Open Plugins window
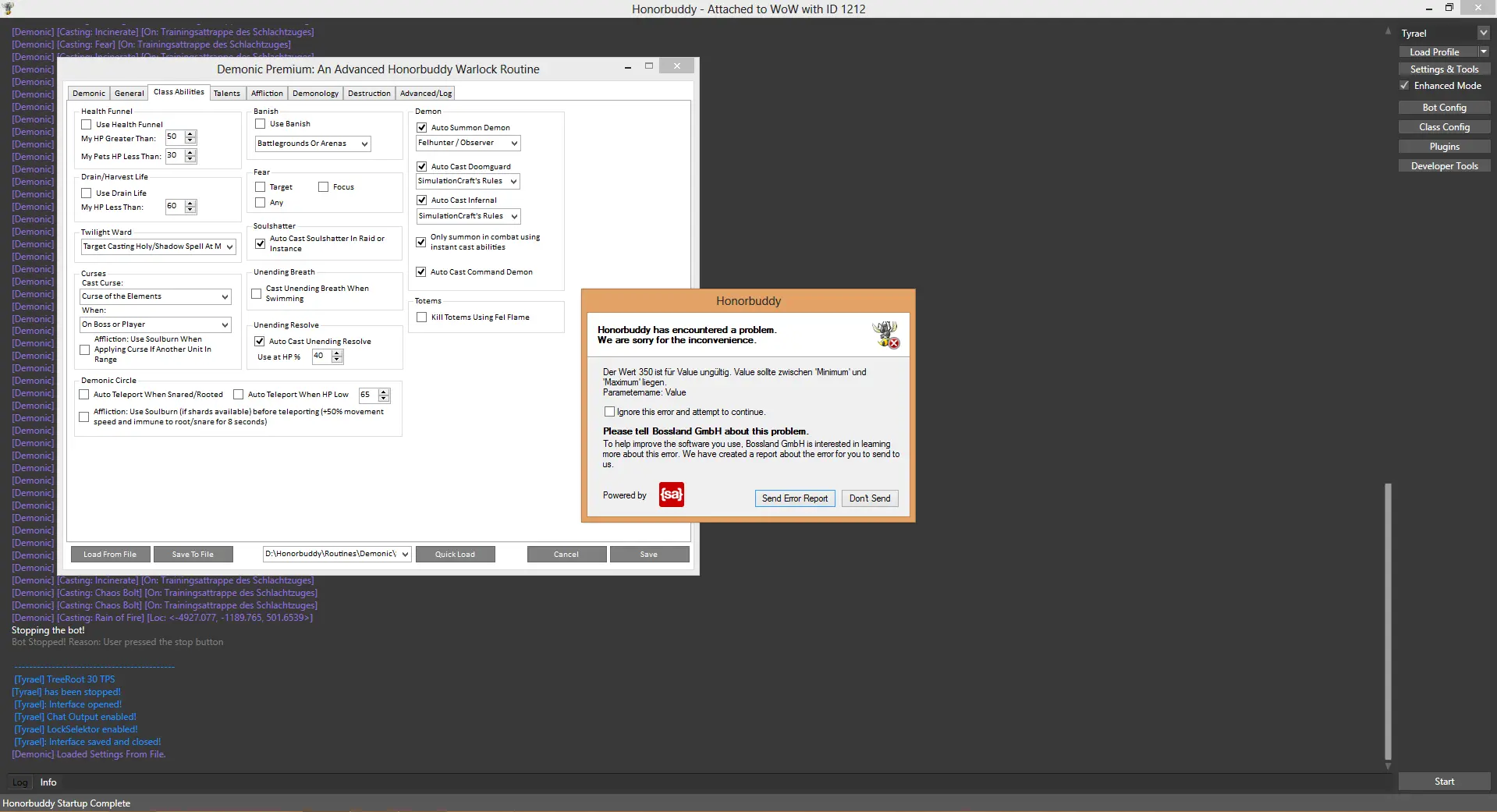Viewport: 1497px width, 812px height. (x=1444, y=147)
